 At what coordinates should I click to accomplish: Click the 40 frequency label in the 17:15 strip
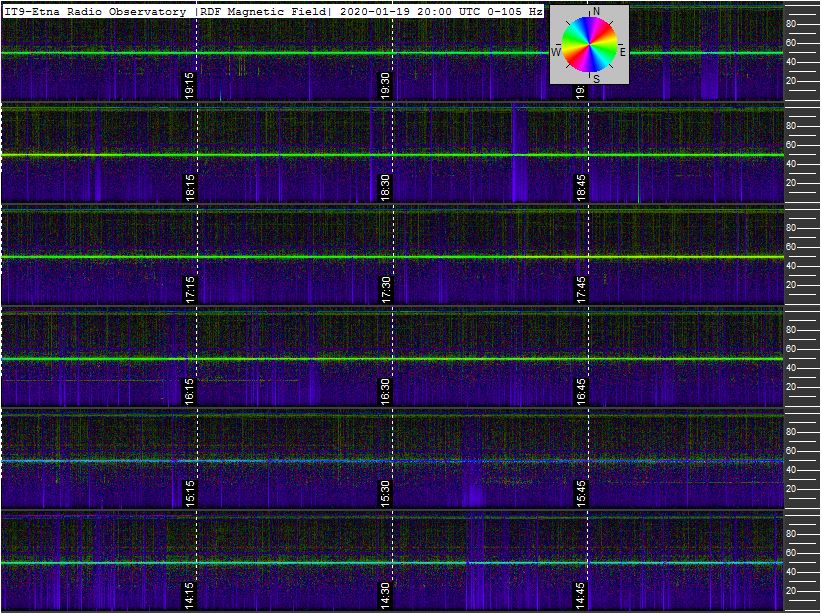[792, 266]
